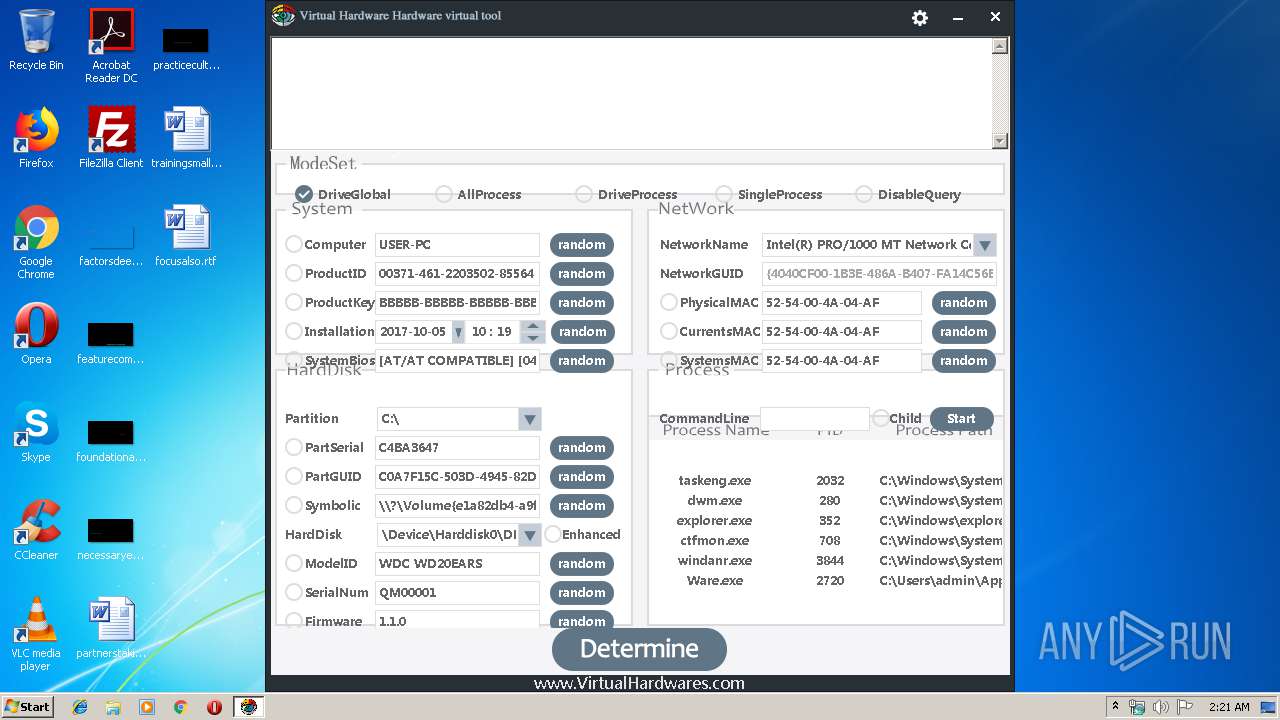Open factorsdee file on desktop

click(111, 244)
